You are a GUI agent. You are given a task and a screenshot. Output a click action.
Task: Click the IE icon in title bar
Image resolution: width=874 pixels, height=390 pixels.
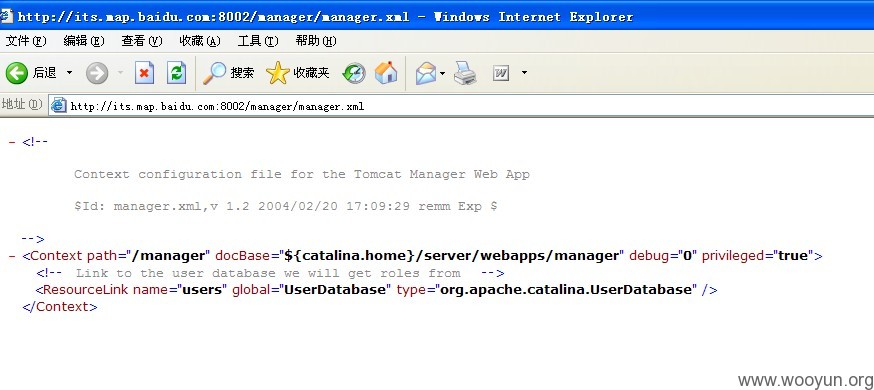[7, 17]
